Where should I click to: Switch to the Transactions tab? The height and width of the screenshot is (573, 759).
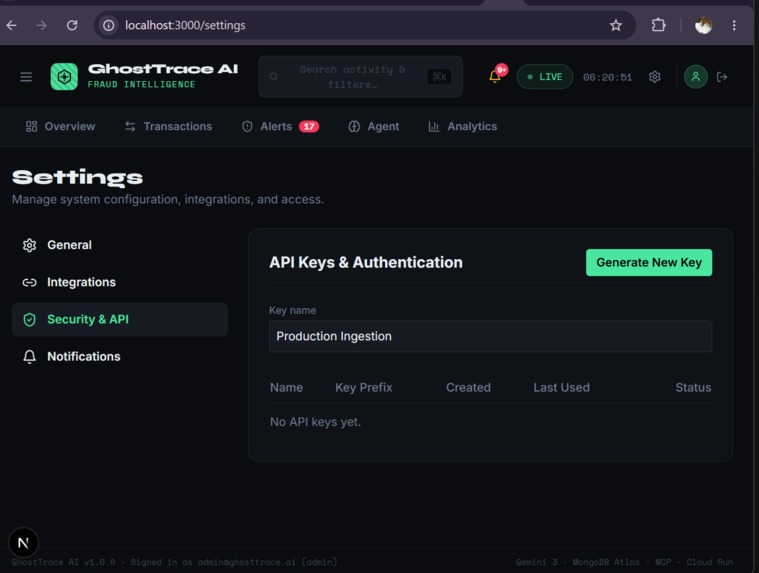click(168, 126)
